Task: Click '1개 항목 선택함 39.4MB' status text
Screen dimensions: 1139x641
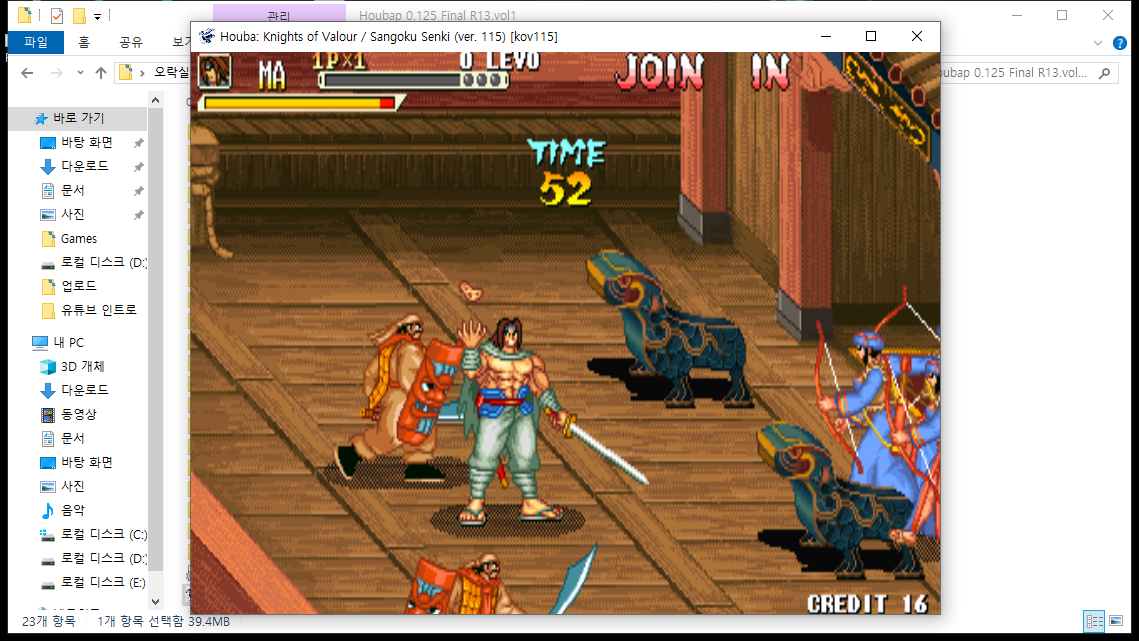Action: (x=163, y=621)
